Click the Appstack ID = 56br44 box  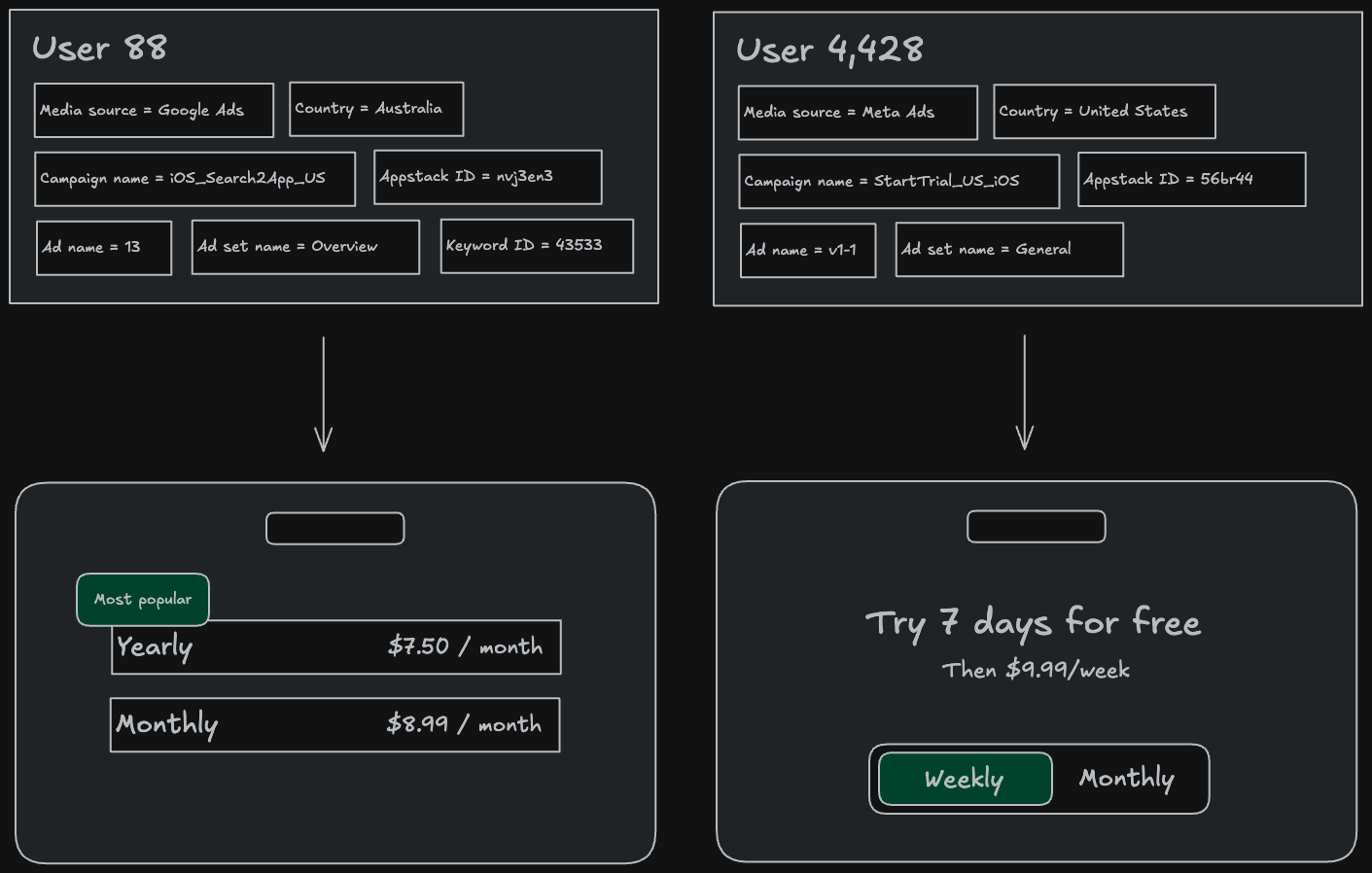click(x=1192, y=180)
